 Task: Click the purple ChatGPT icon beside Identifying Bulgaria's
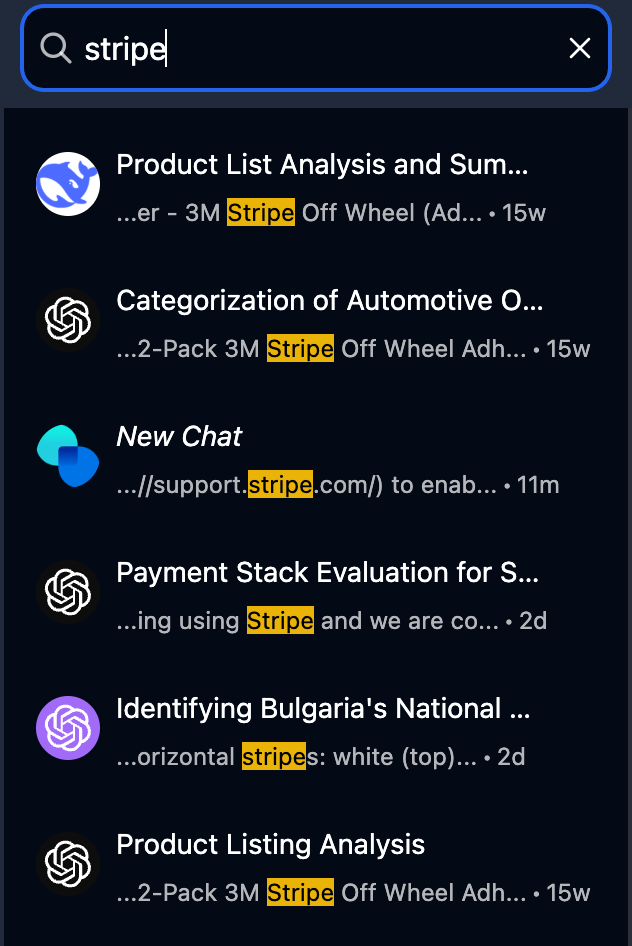68,728
